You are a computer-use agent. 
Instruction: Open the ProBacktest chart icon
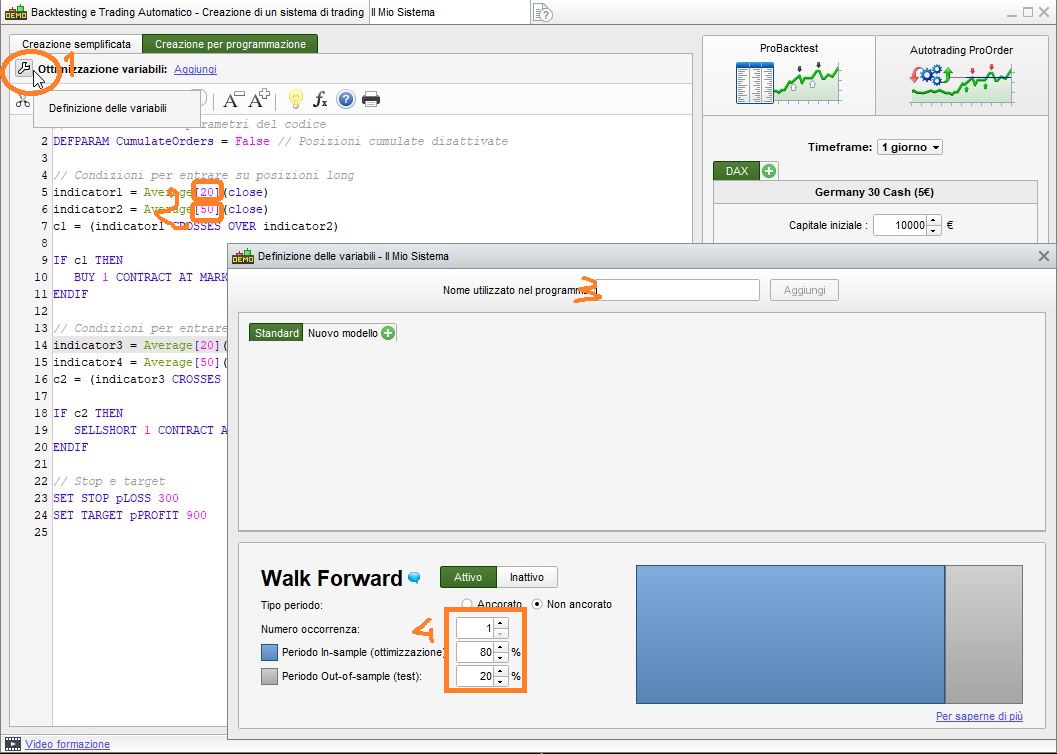click(x=788, y=82)
